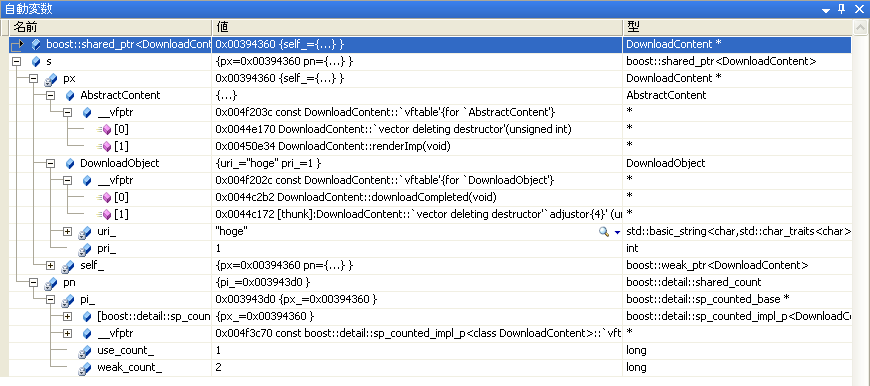The height and width of the screenshot is (386, 870).
Task: Close the 自動変数 panel
Action: 859,8
